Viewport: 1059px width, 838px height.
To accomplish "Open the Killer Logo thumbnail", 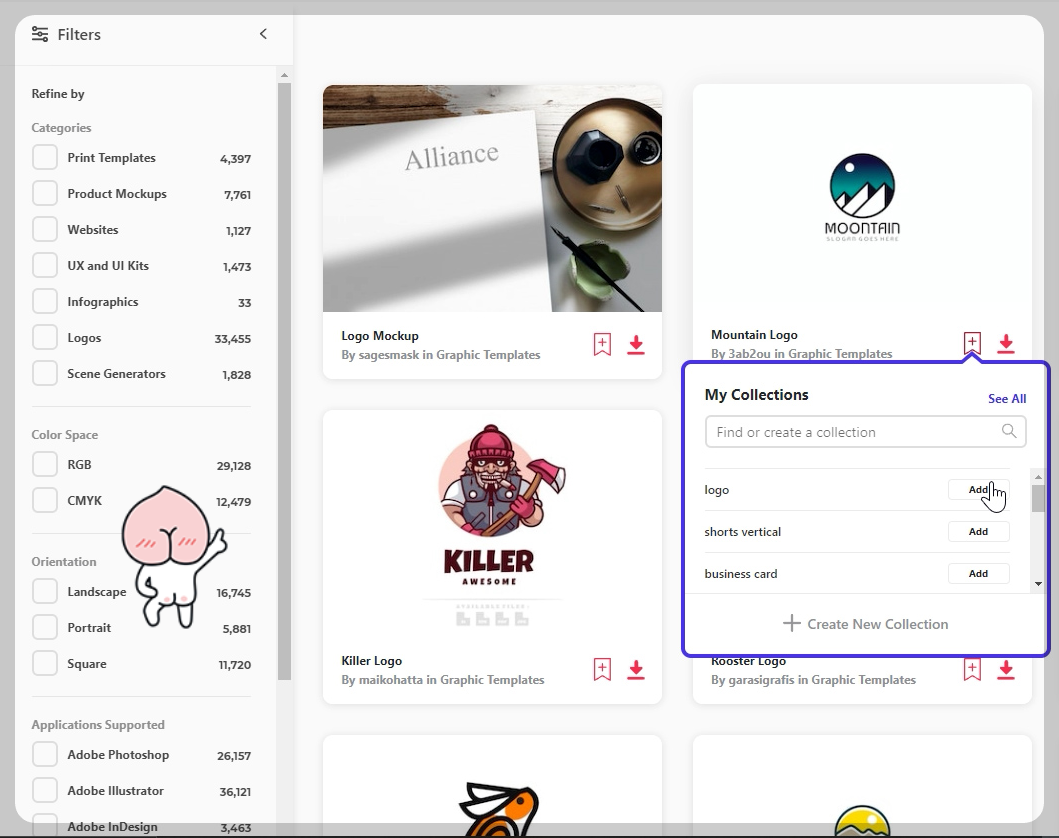I will 492,523.
